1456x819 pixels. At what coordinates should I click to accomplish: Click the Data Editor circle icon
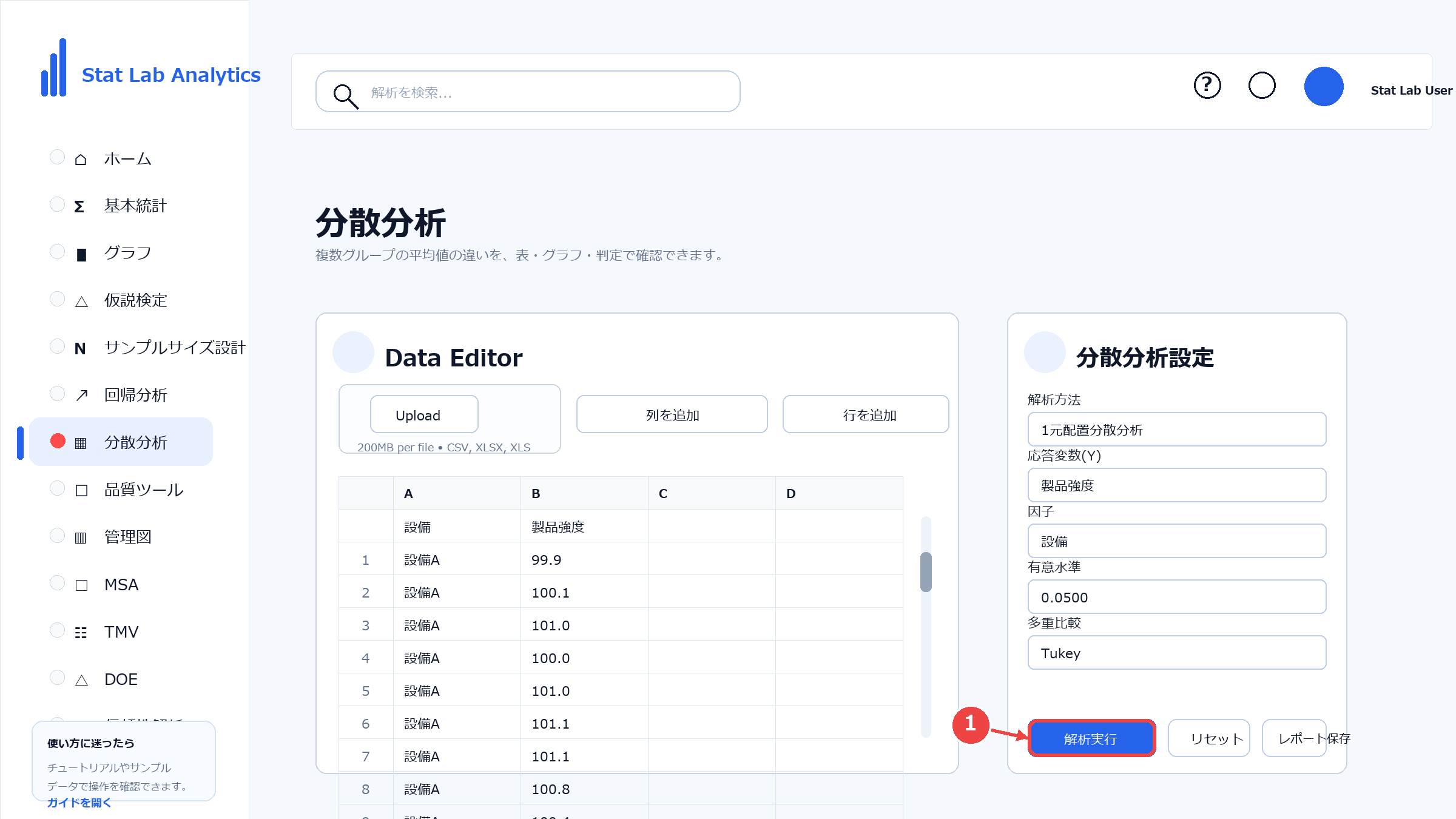pyautogui.click(x=353, y=352)
